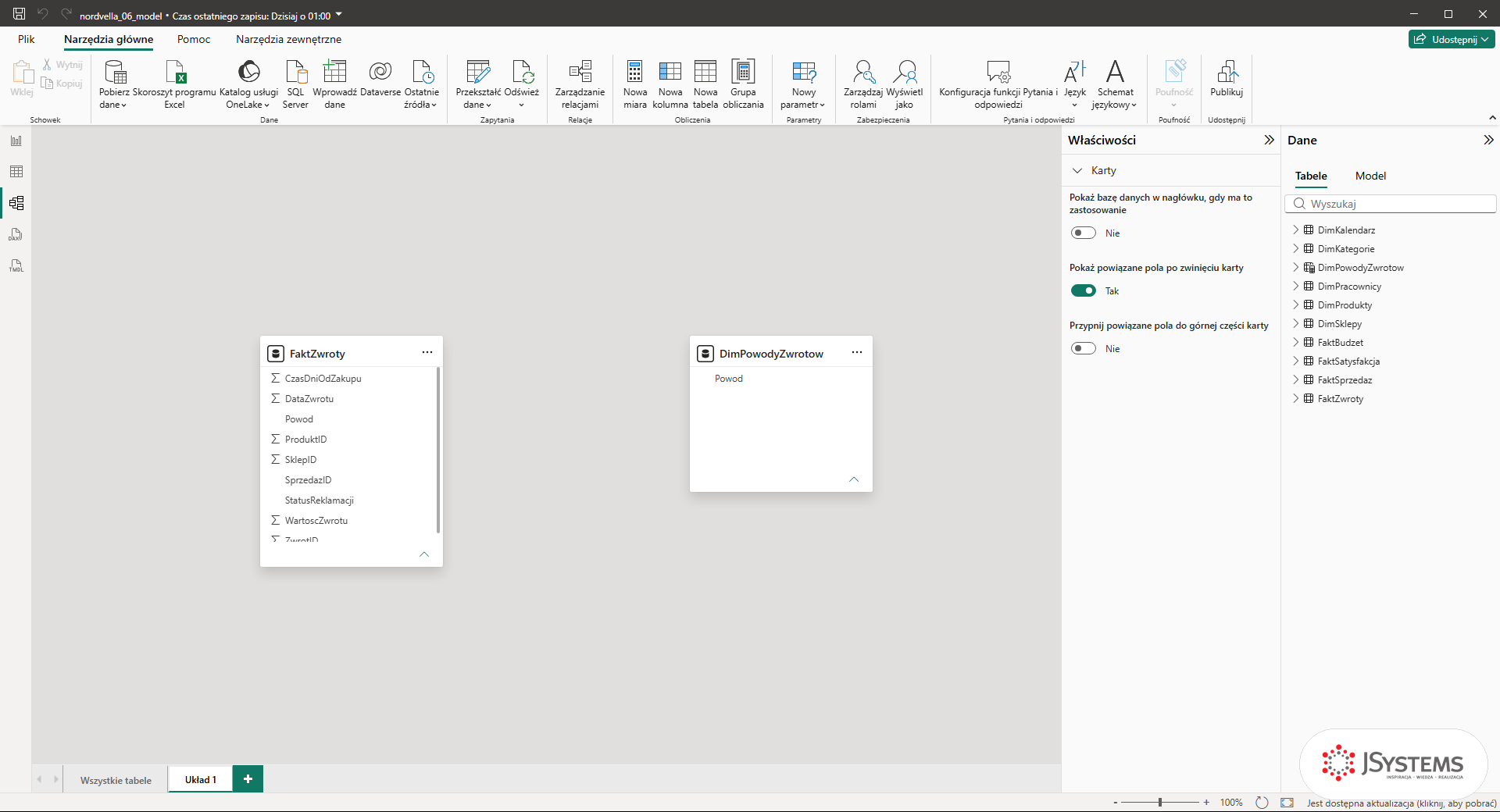Click the Wyszukaj search field

point(1391,204)
